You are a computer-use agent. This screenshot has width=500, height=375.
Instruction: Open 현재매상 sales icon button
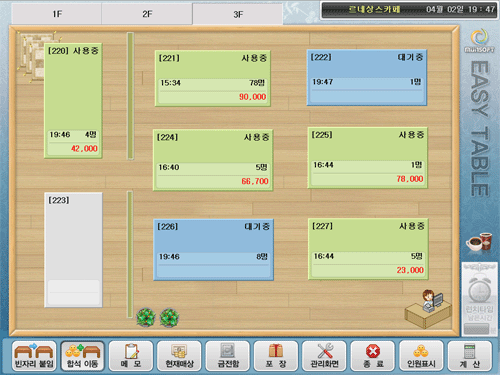point(179,356)
